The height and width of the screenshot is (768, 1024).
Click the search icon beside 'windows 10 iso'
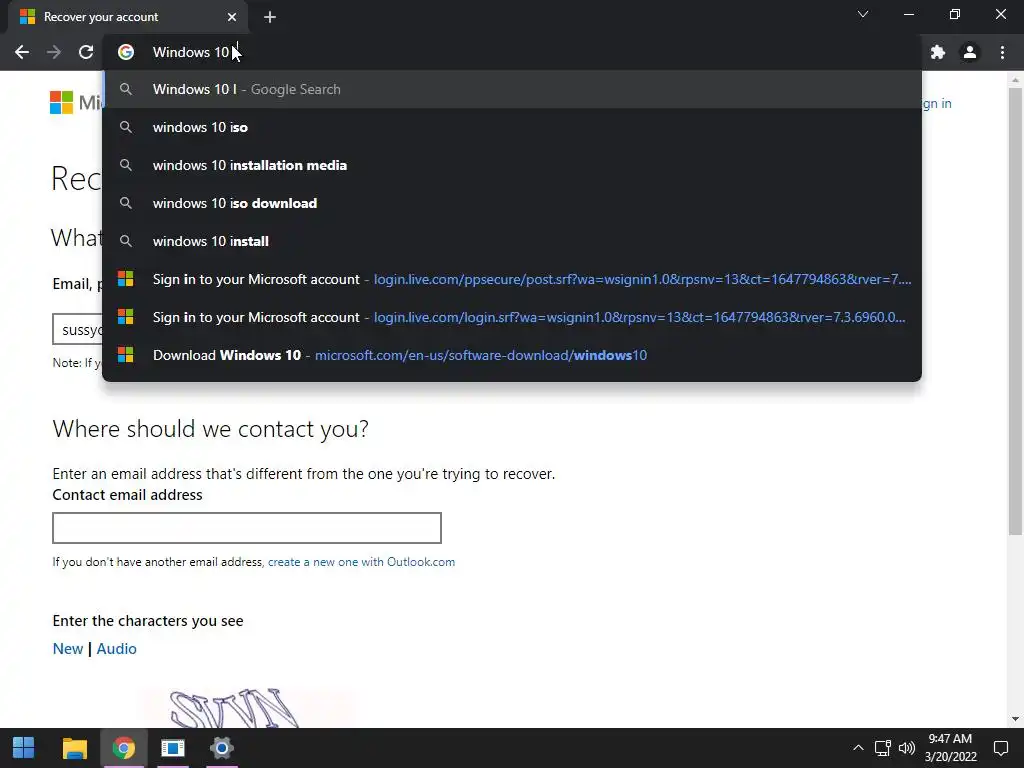tap(126, 127)
